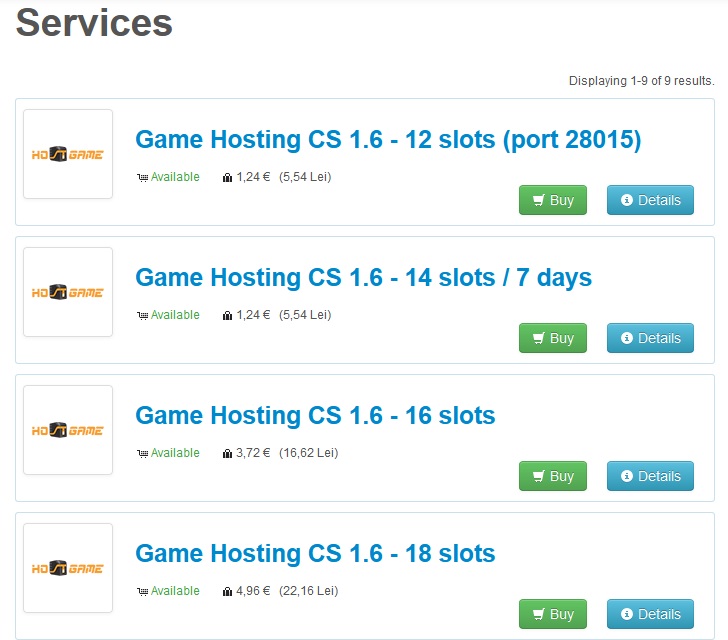Click the (5,54 Lei) amount in 12 slots row

(x=305, y=177)
